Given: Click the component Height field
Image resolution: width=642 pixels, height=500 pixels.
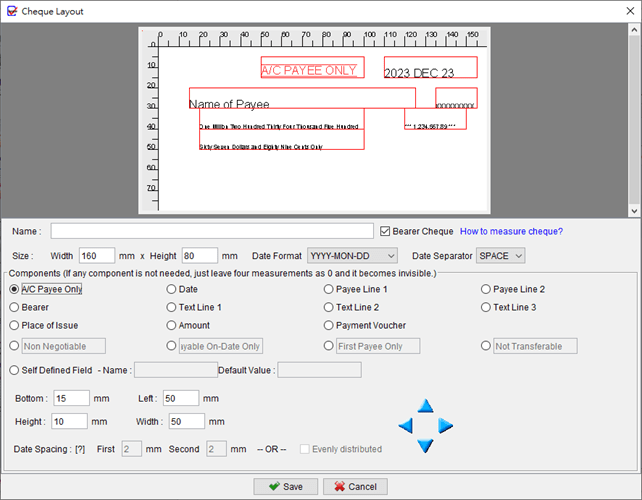Looking at the screenshot, I should (x=70, y=421).
